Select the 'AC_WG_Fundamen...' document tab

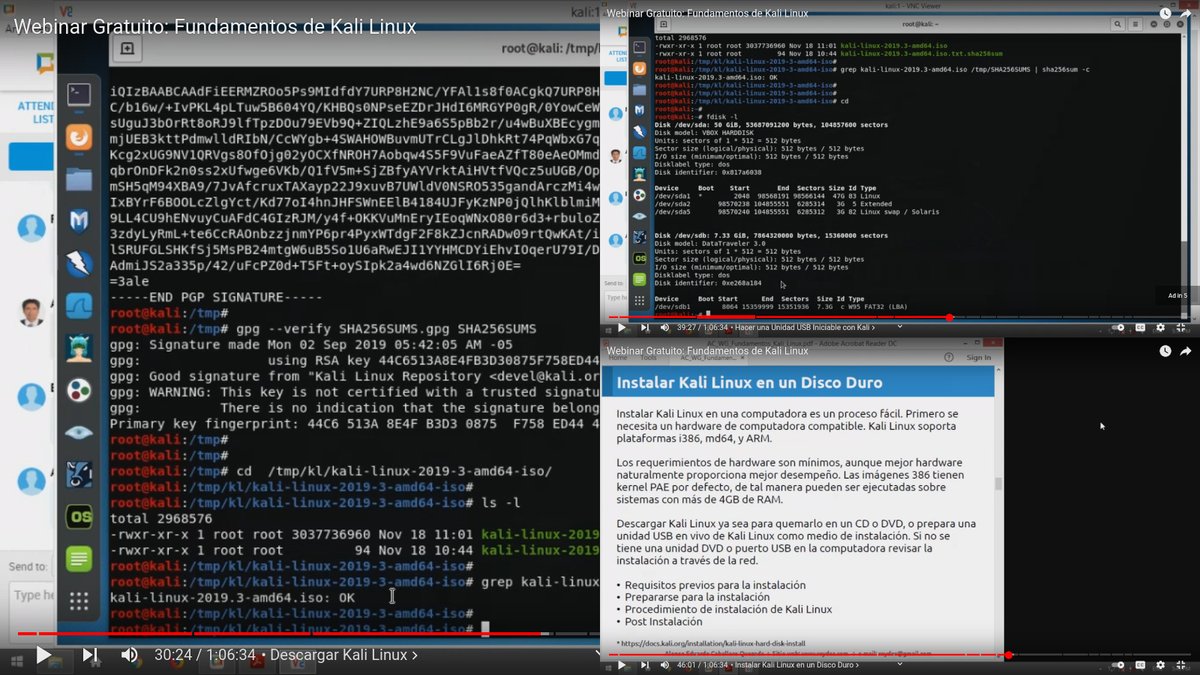708,357
